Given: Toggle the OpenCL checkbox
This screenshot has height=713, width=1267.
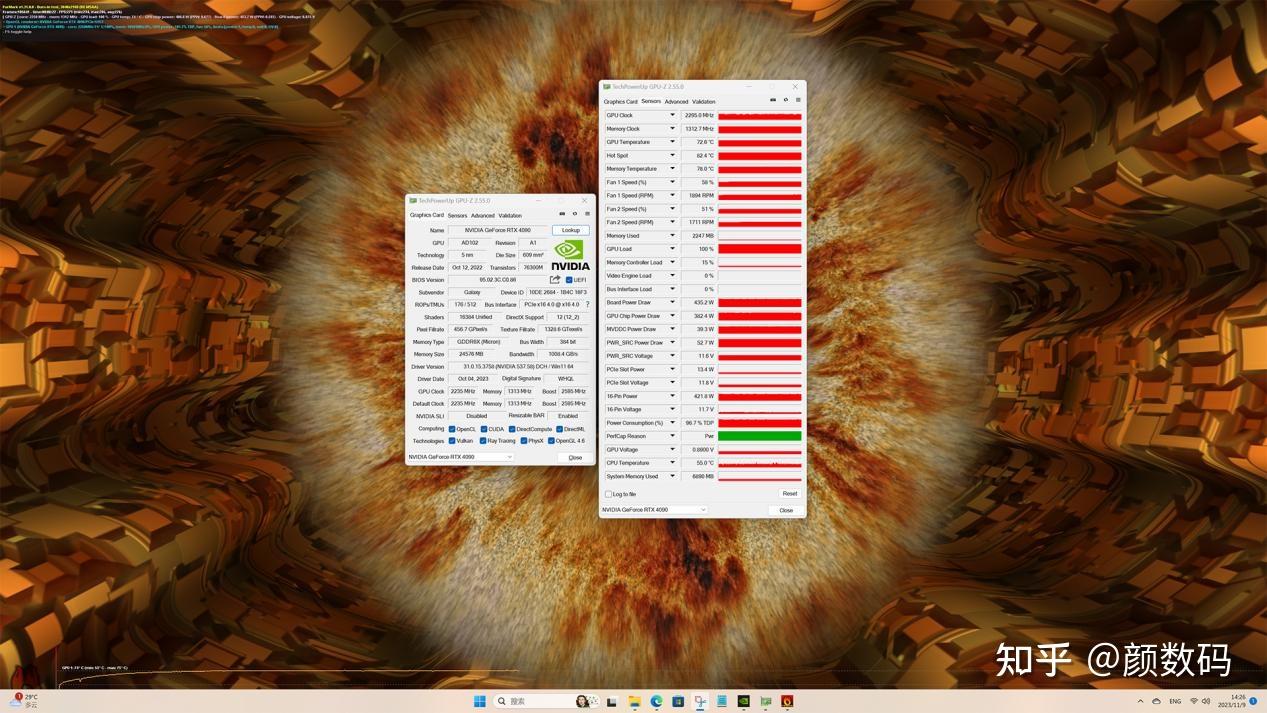Looking at the screenshot, I should tap(452, 429).
